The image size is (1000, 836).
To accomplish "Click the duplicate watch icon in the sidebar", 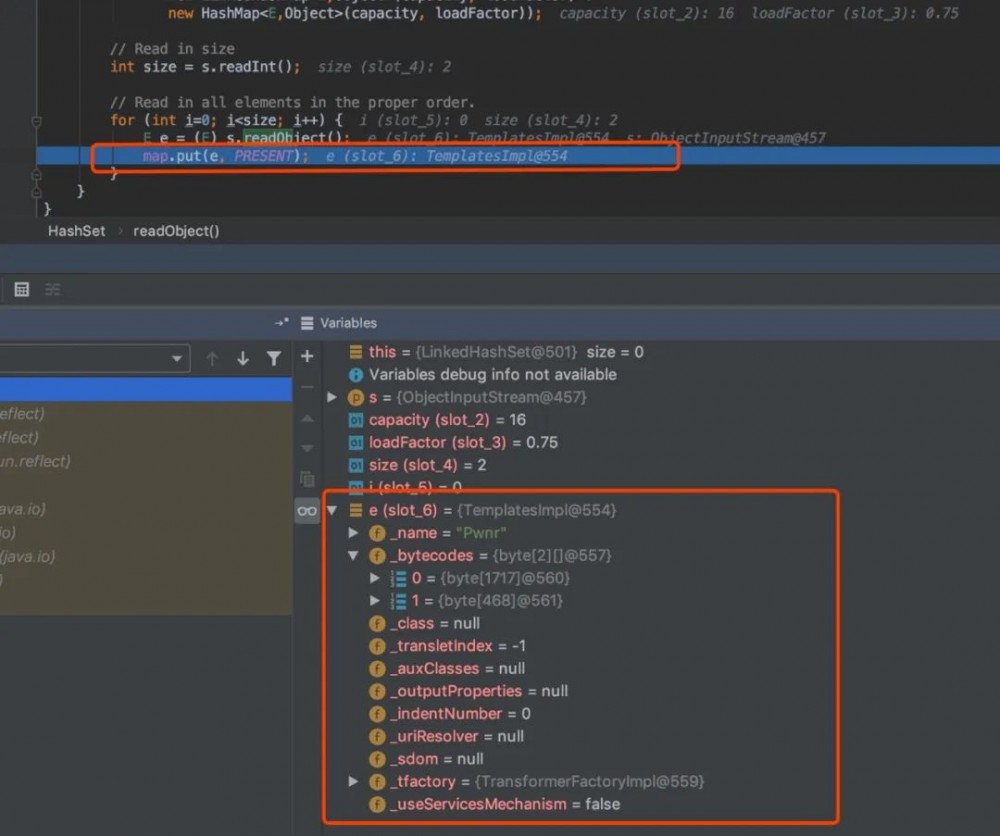I will point(306,480).
